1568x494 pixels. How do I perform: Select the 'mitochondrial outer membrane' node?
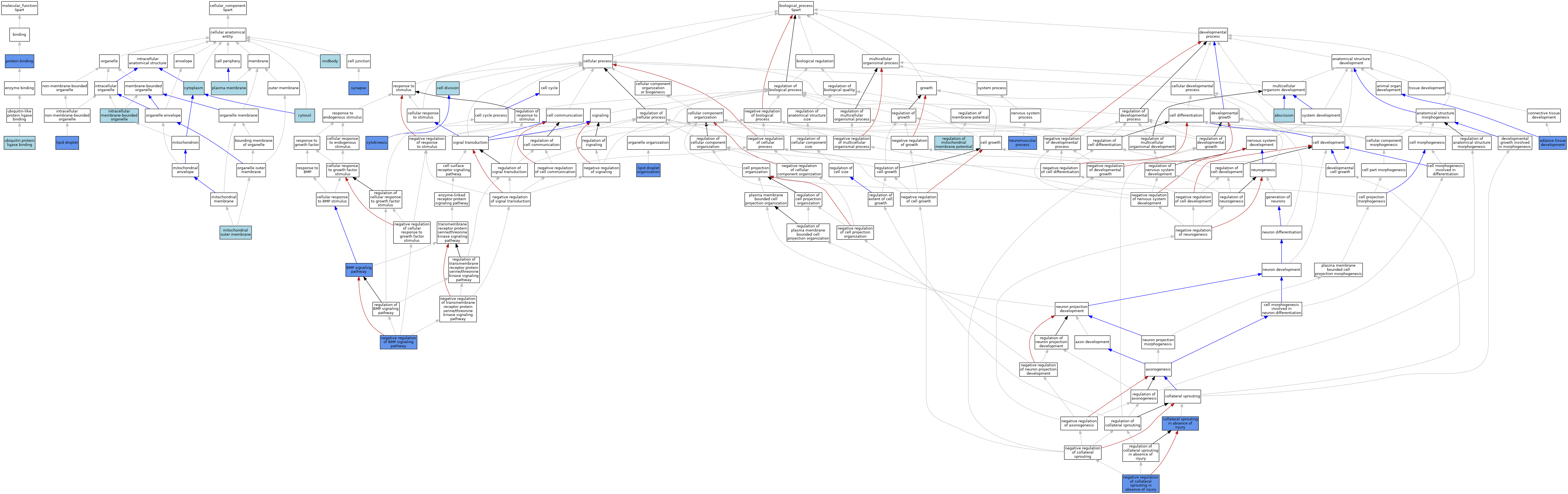click(236, 232)
